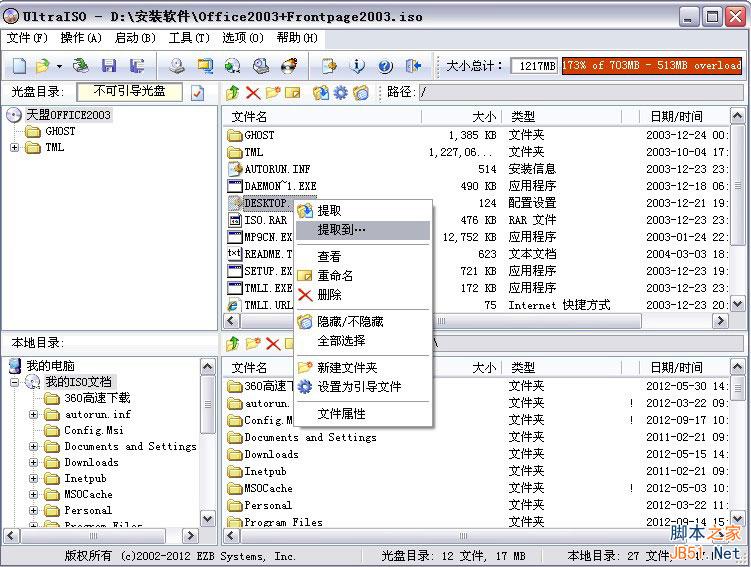This screenshot has width=751, height=567.
Task: Click the gear Set boot file icon
Action: pyautogui.click(x=341, y=92)
